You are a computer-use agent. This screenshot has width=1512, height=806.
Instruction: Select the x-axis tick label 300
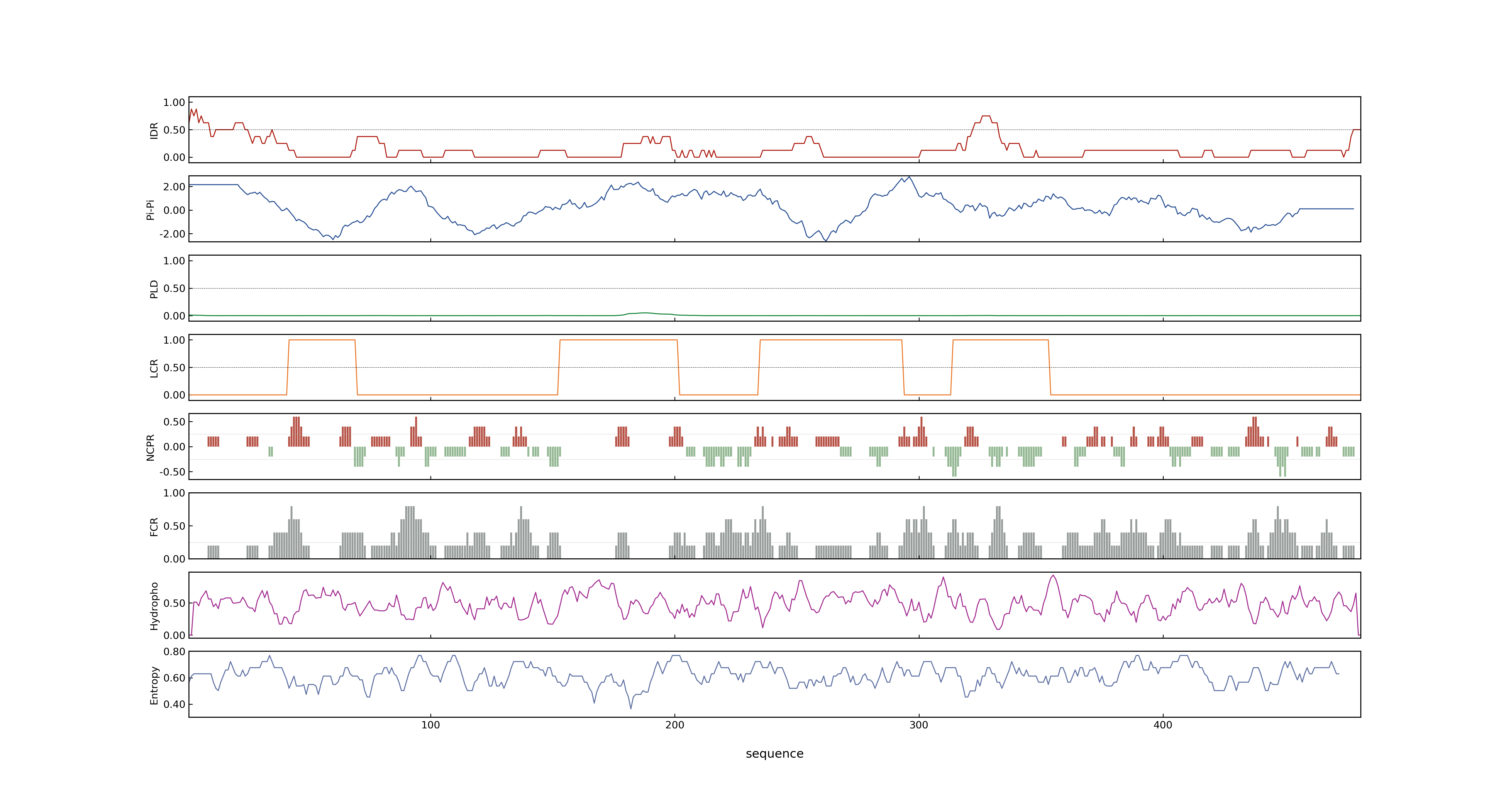click(x=919, y=725)
